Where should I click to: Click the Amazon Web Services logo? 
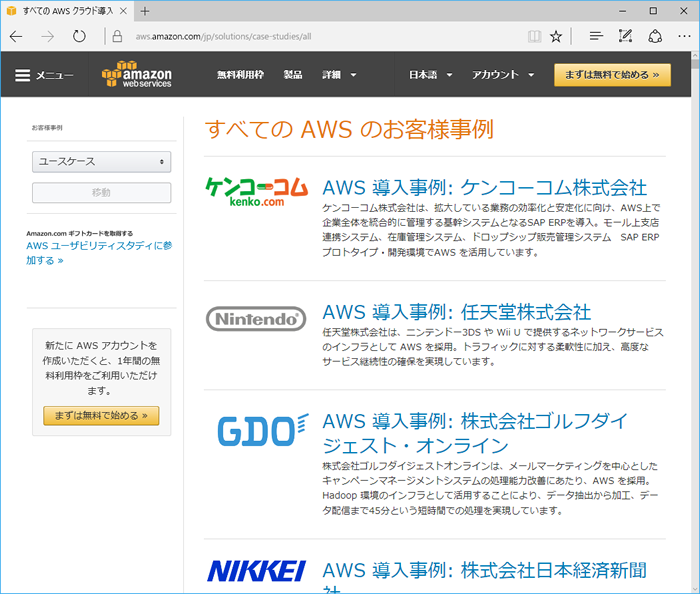[x=136, y=75]
